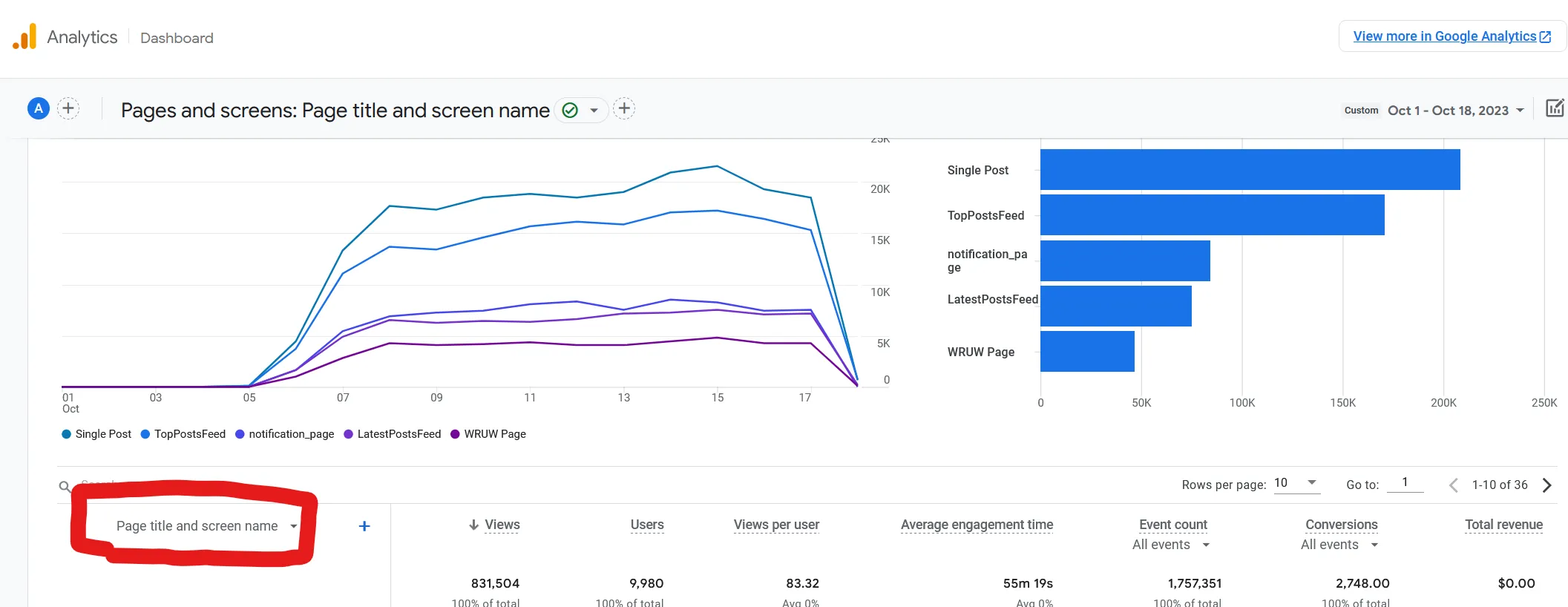Toggle the 'TopPostsFeed' legend dot
This screenshot has width=1568, height=607.
(x=145, y=434)
